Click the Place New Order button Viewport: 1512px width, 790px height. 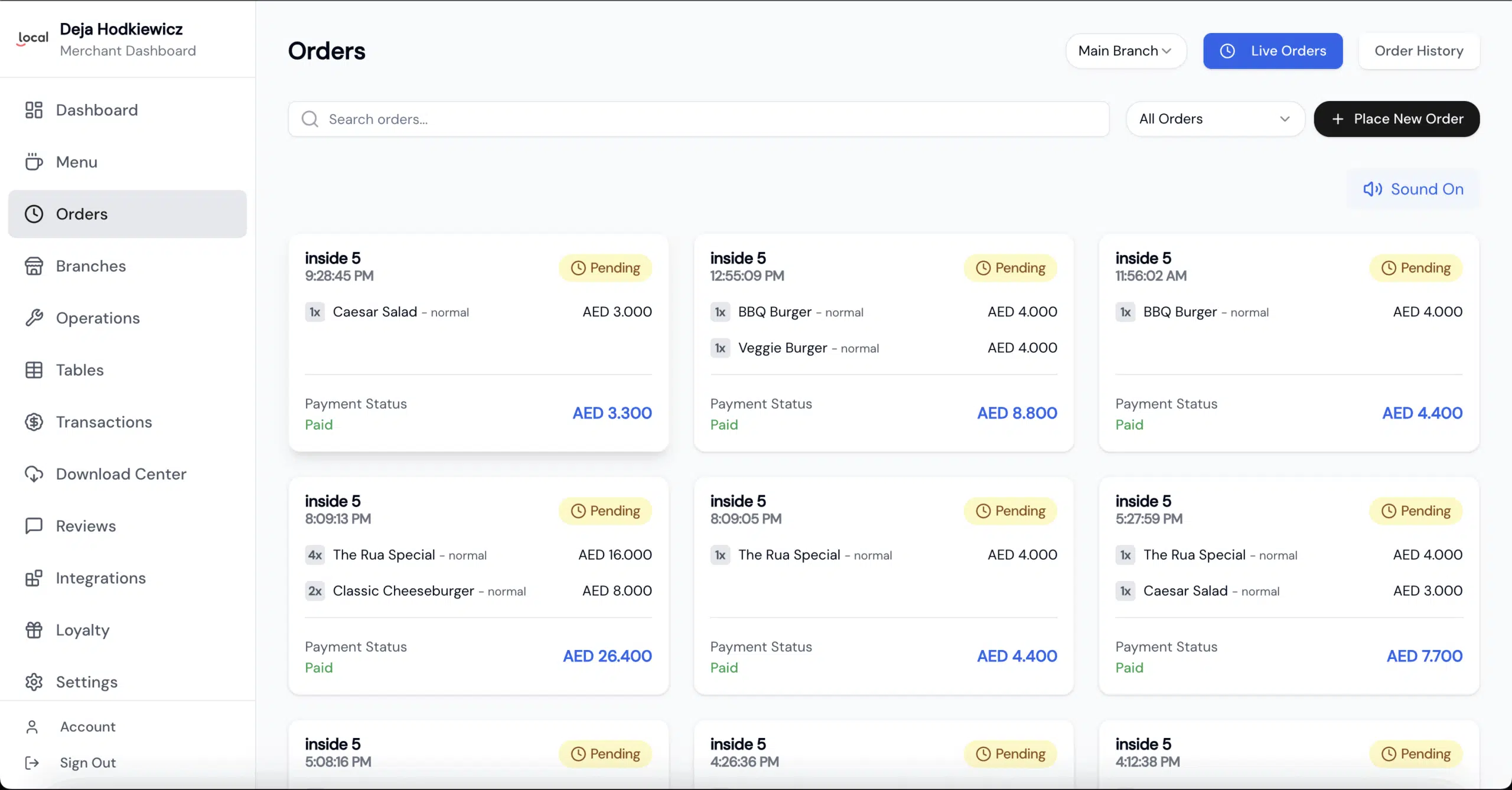(1396, 119)
